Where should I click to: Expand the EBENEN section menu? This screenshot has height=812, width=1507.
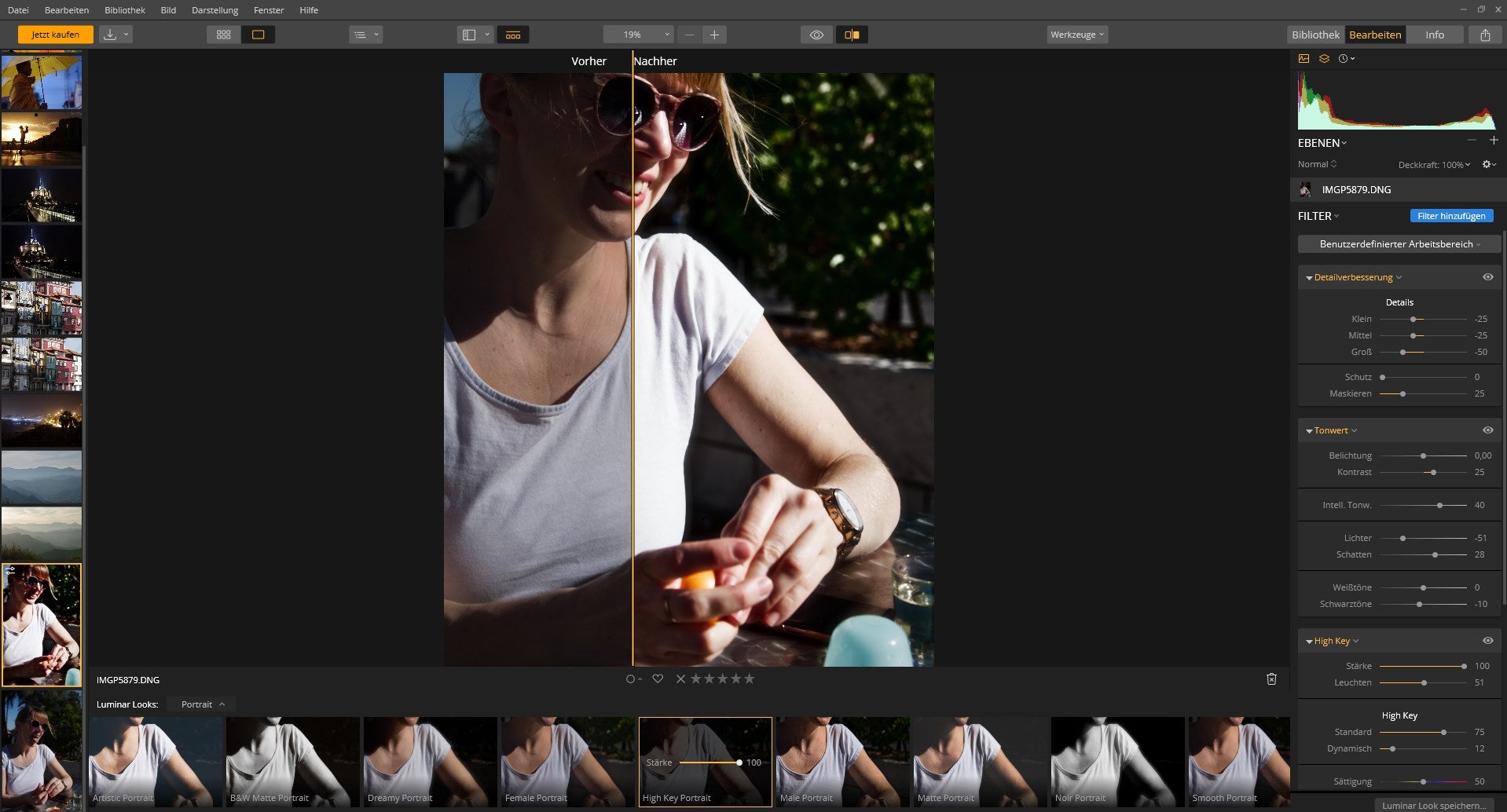(x=1322, y=143)
